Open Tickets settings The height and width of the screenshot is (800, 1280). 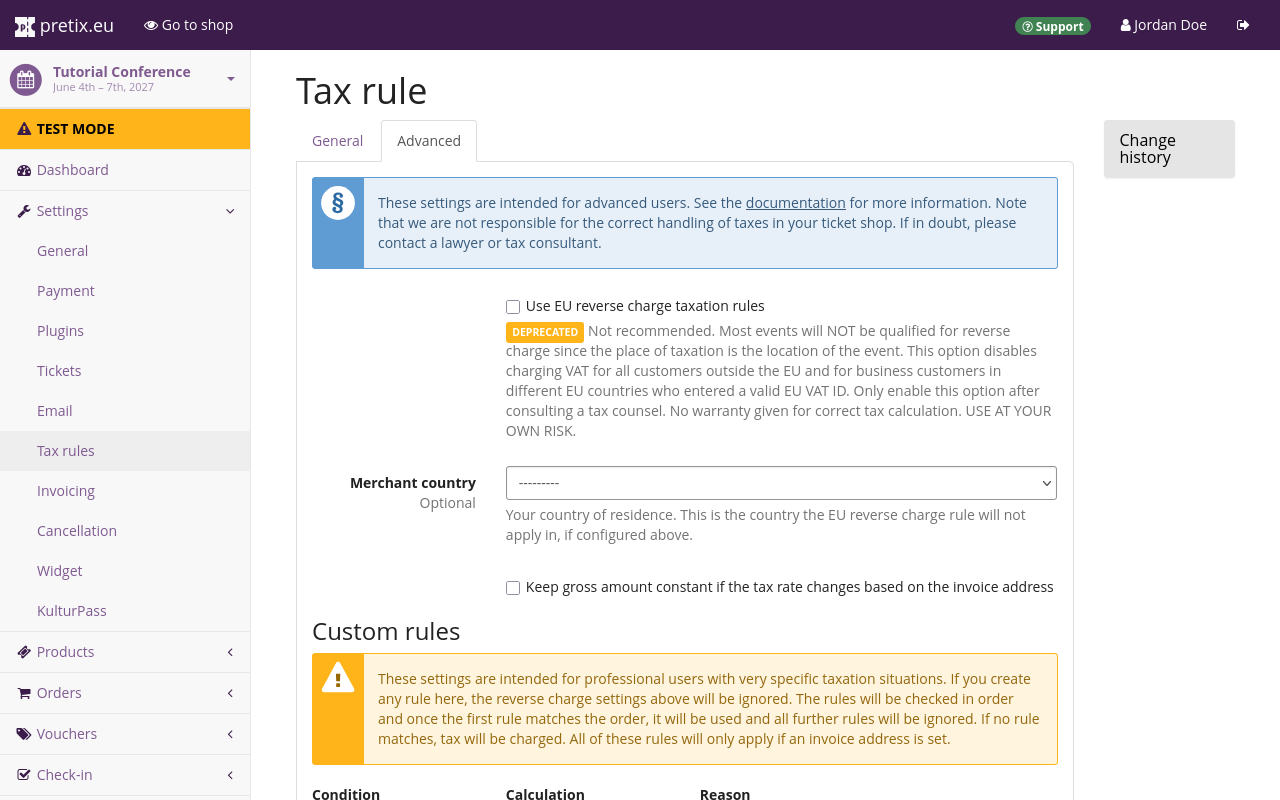pos(125,371)
